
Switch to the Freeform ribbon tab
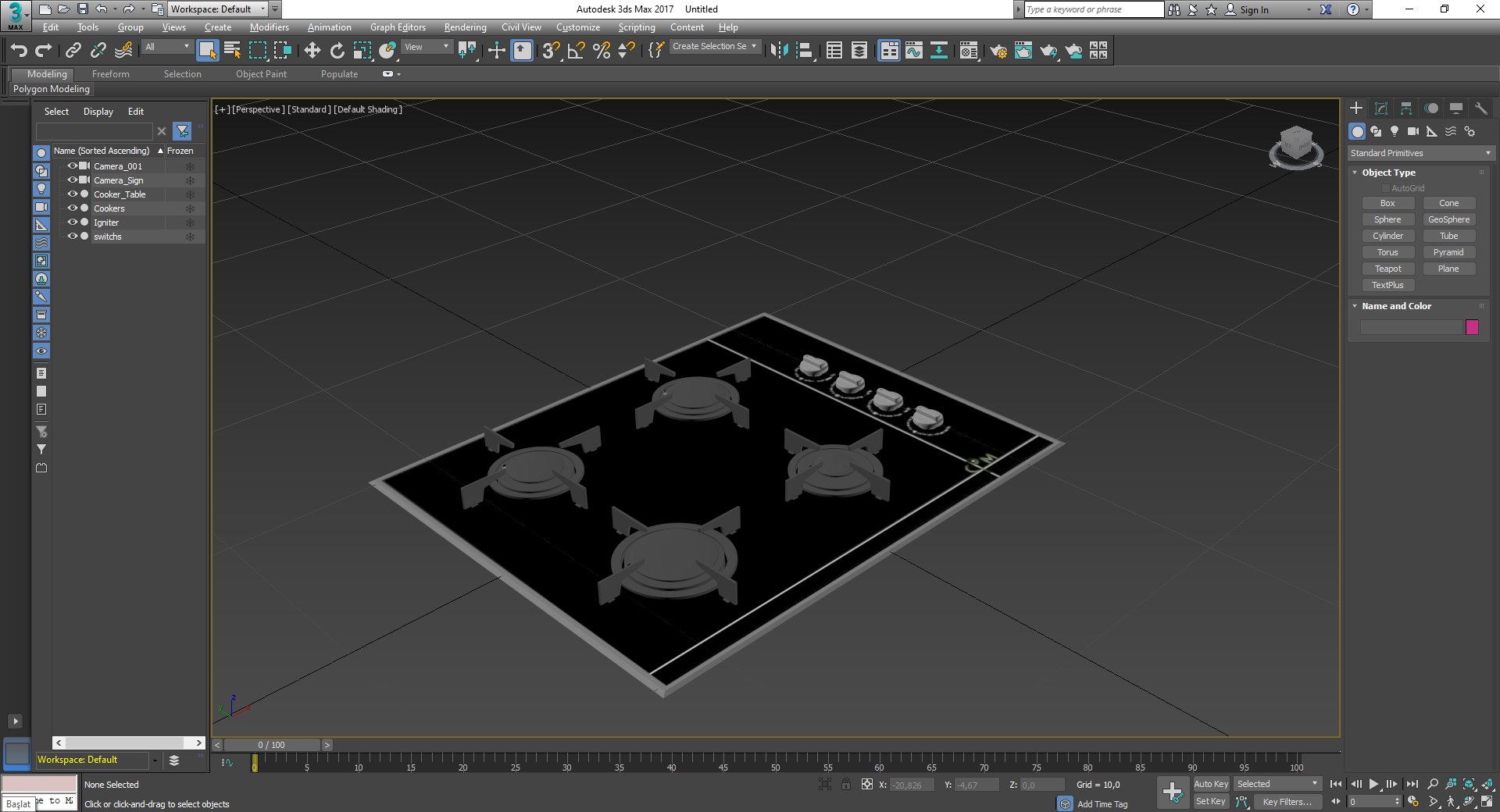[111, 74]
